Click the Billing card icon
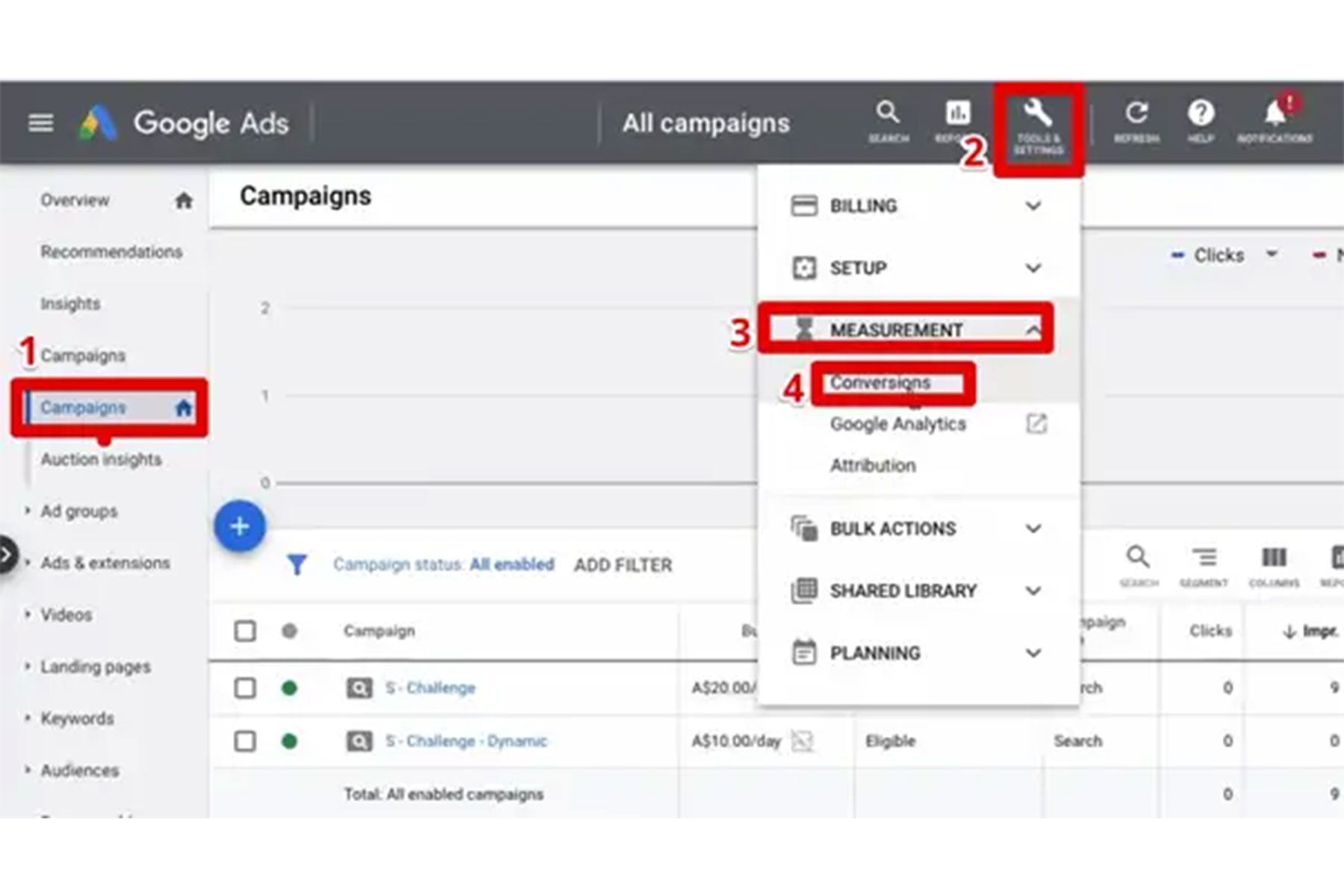Viewport: 1344px width, 896px height. click(x=803, y=205)
